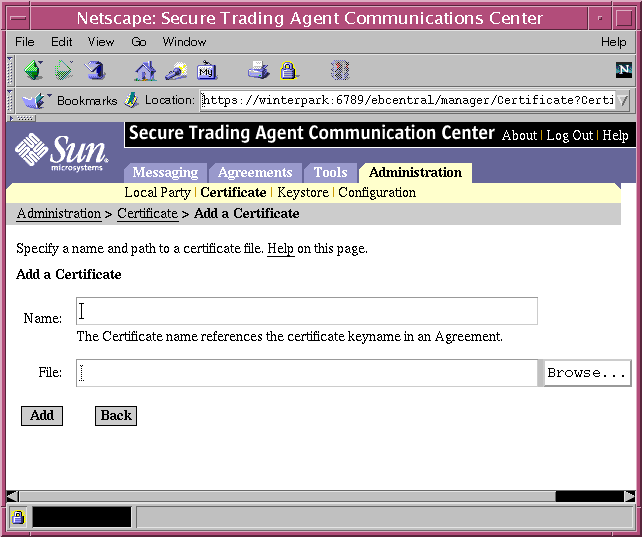
Task: Focus the certificate Name input field
Action: (x=307, y=311)
